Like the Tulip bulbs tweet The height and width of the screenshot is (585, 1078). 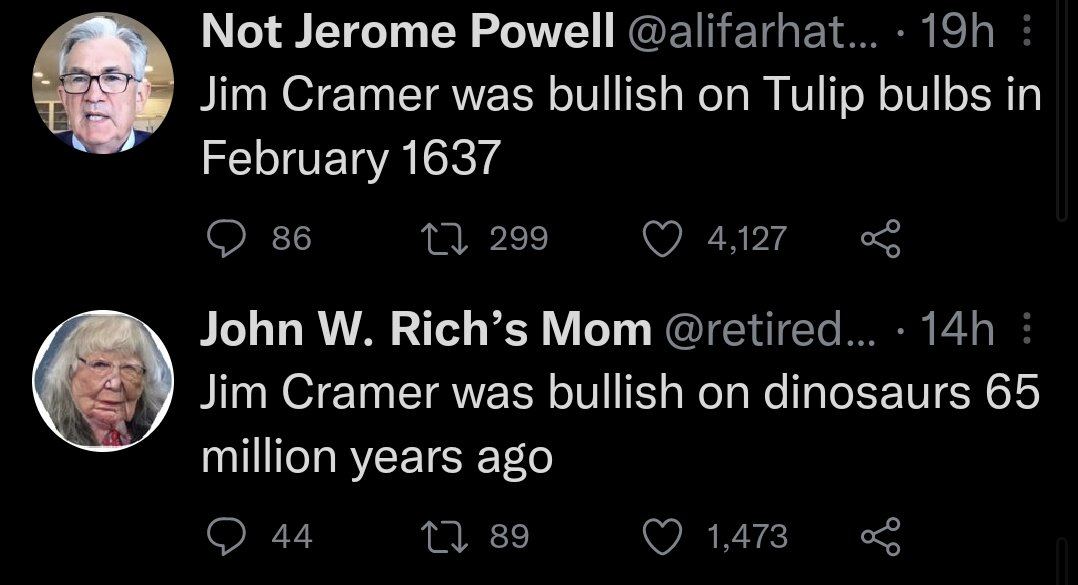point(662,239)
